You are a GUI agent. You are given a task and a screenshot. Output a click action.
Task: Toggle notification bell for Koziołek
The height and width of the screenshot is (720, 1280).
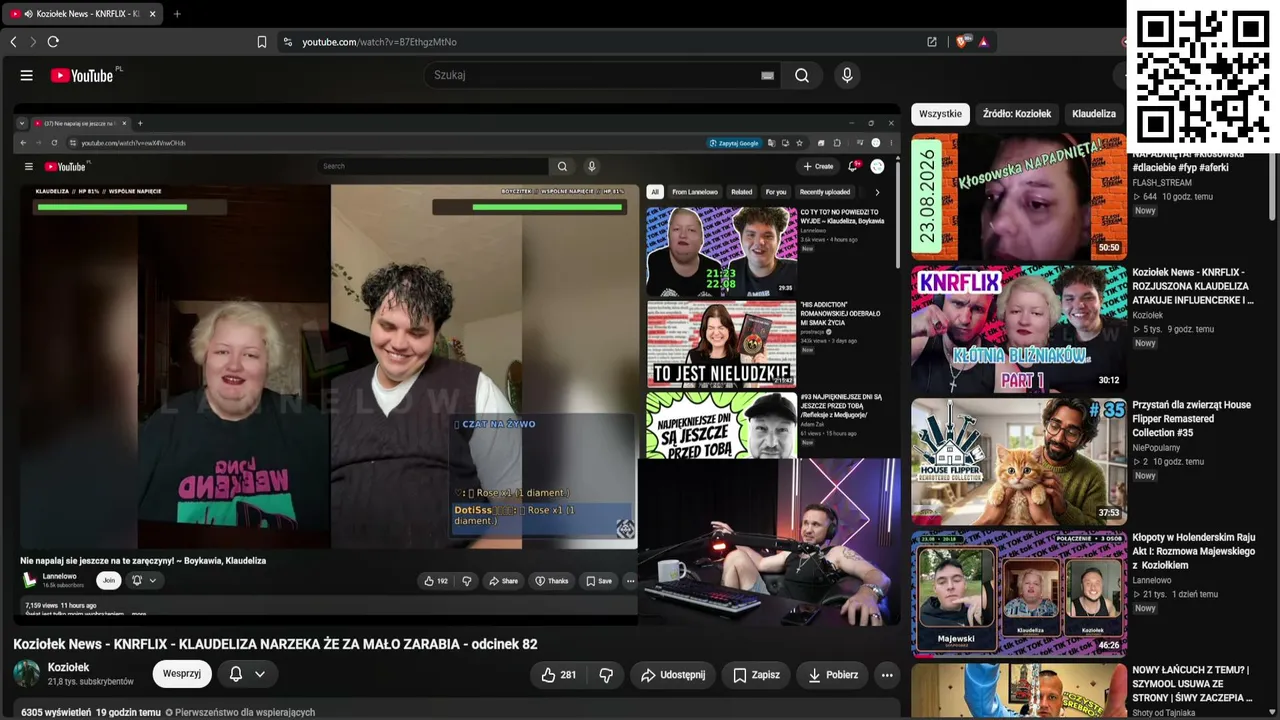(x=236, y=674)
